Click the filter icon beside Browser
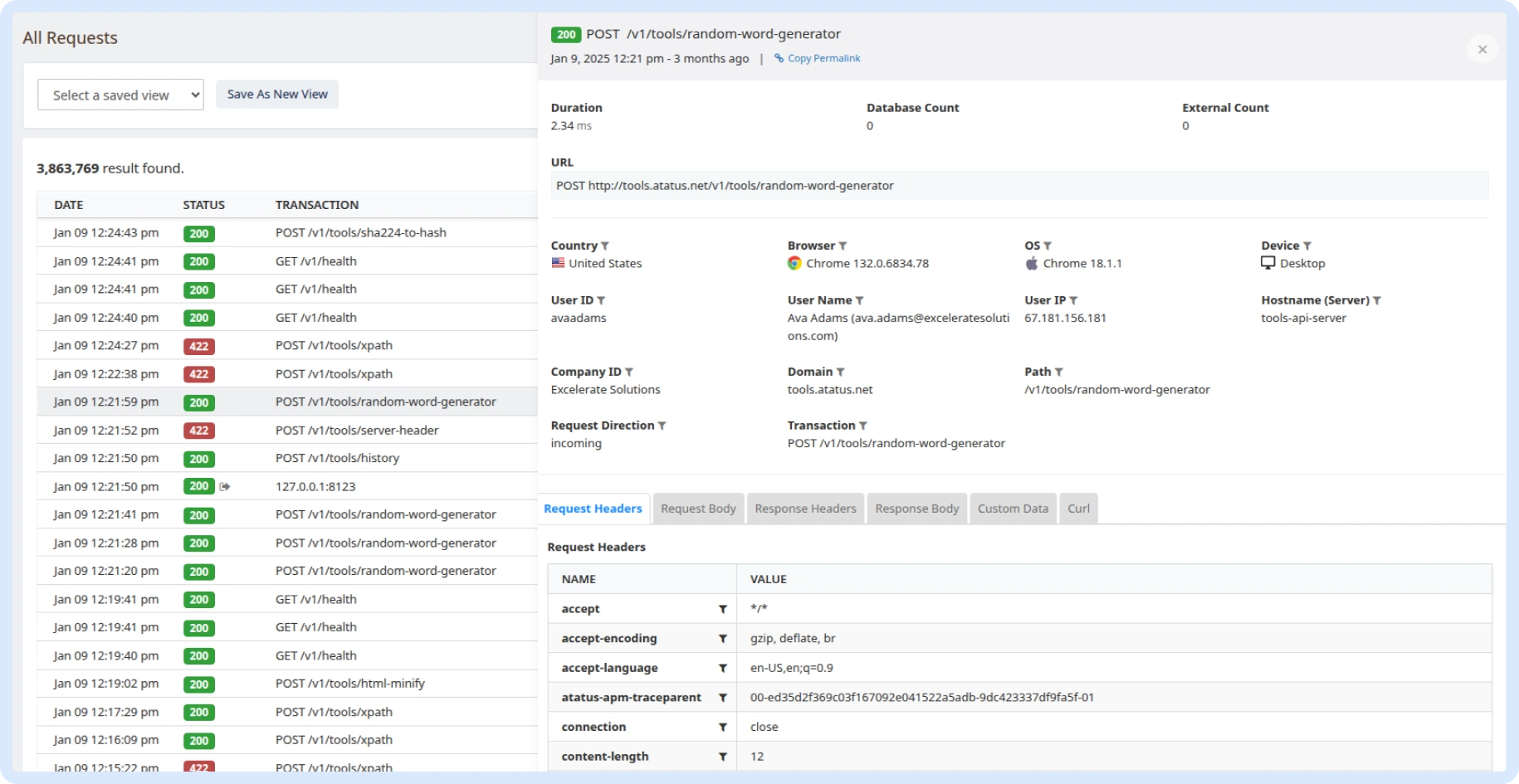The height and width of the screenshot is (784, 1519). (x=843, y=246)
